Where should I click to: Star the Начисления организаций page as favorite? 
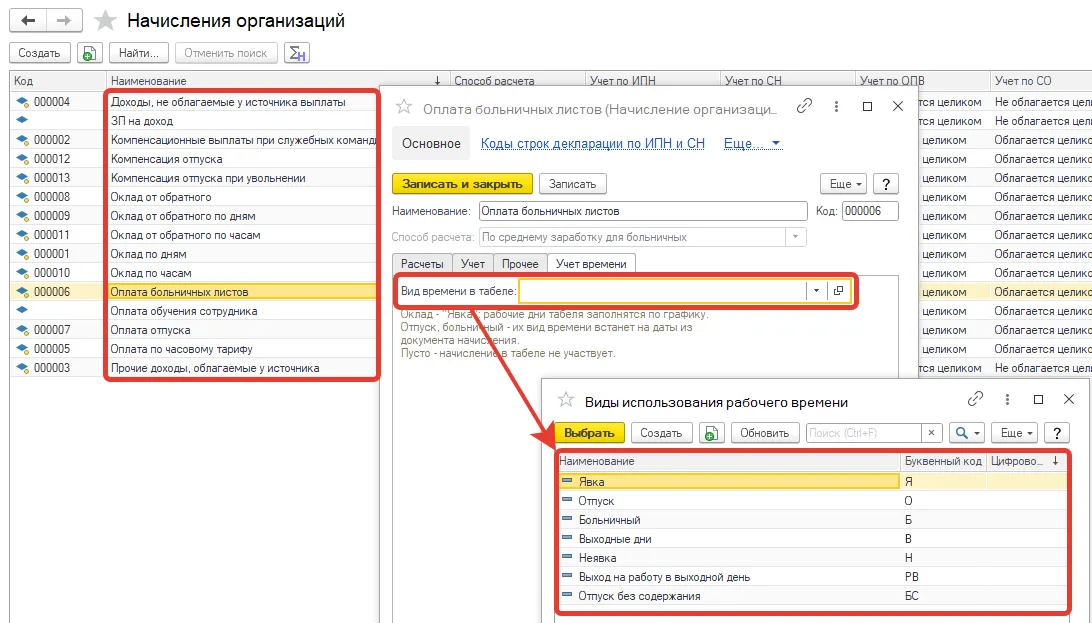pyautogui.click(x=105, y=20)
